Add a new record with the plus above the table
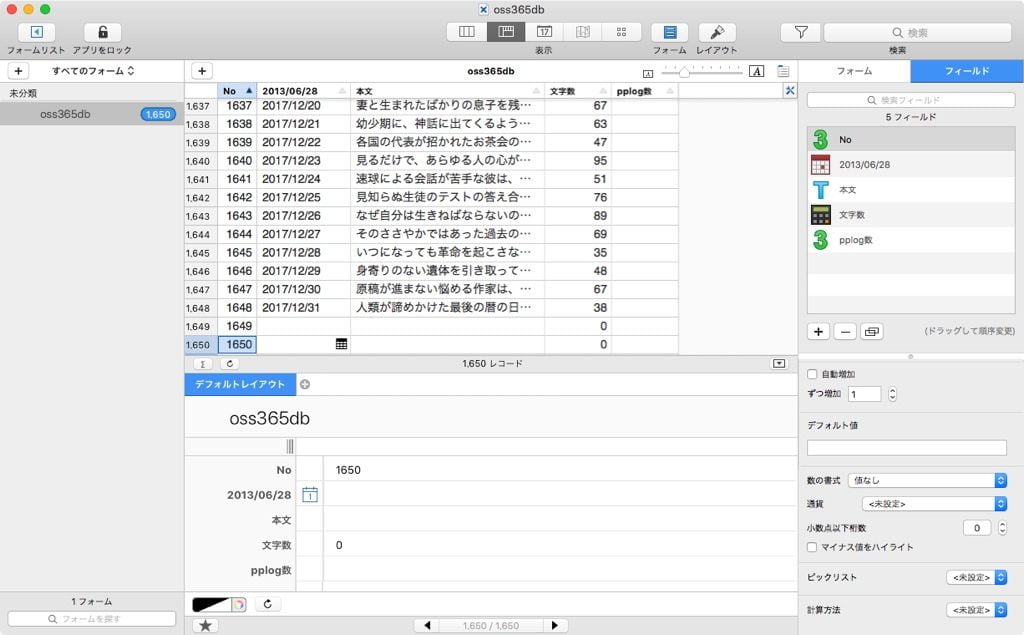This screenshot has height=635, width=1024. [202, 71]
